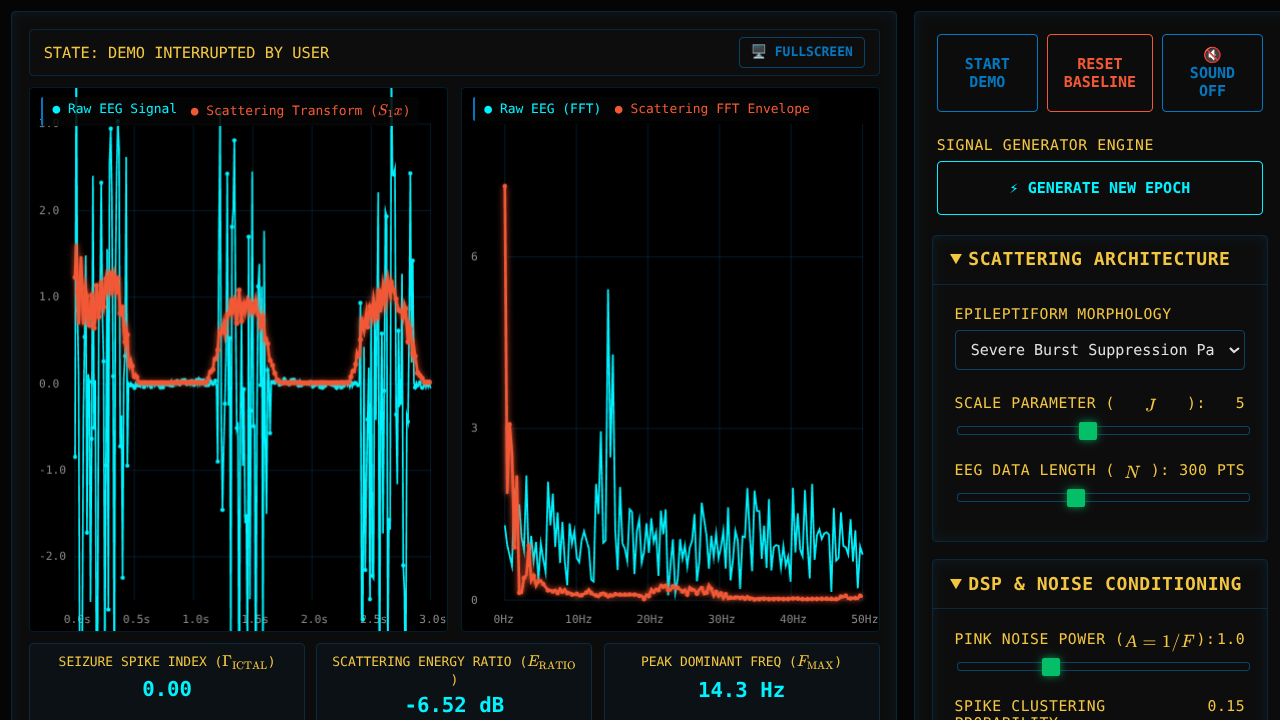Adjust the EEG Data Length slider
The image size is (1280, 720).
[x=1103, y=497]
